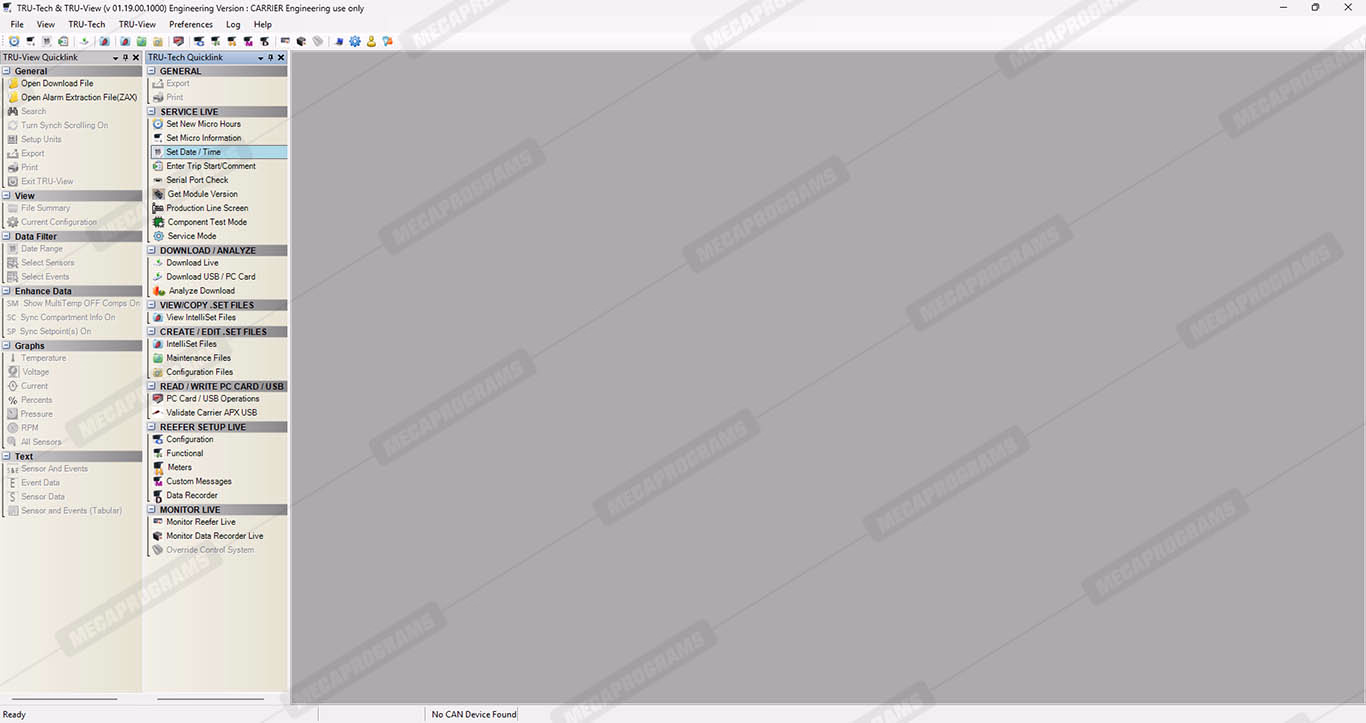The image size is (1366, 723).
Task: Click the Download USB / PC Card icon
Action: coord(158,277)
